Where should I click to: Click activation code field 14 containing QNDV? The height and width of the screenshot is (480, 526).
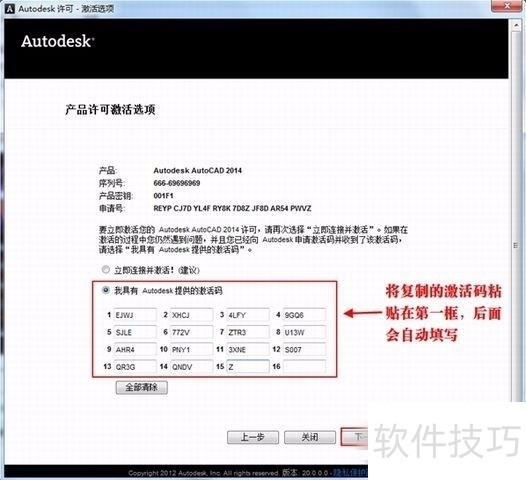[x=191, y=366]
